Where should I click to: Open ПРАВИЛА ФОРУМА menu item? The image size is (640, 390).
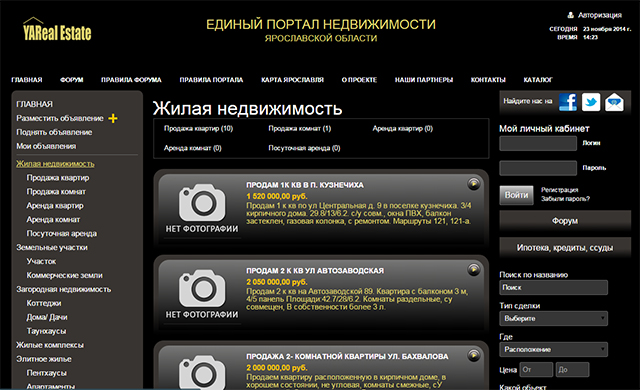(131, 80)
